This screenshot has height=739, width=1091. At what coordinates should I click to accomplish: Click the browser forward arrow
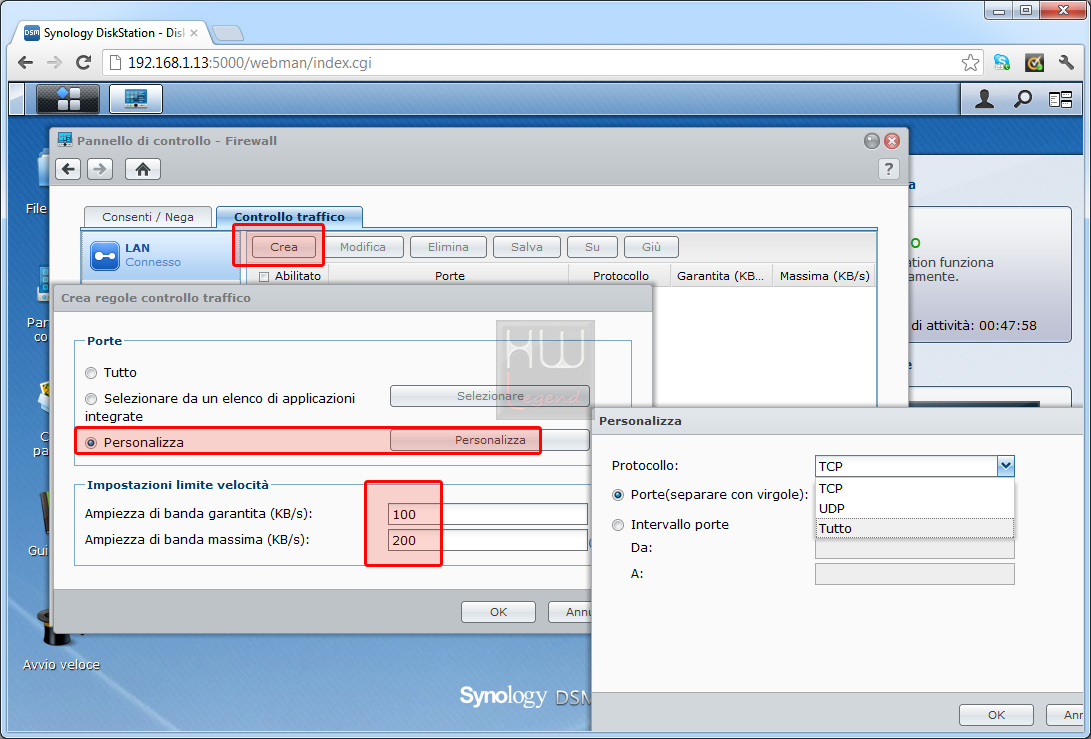tap(54, 63)
